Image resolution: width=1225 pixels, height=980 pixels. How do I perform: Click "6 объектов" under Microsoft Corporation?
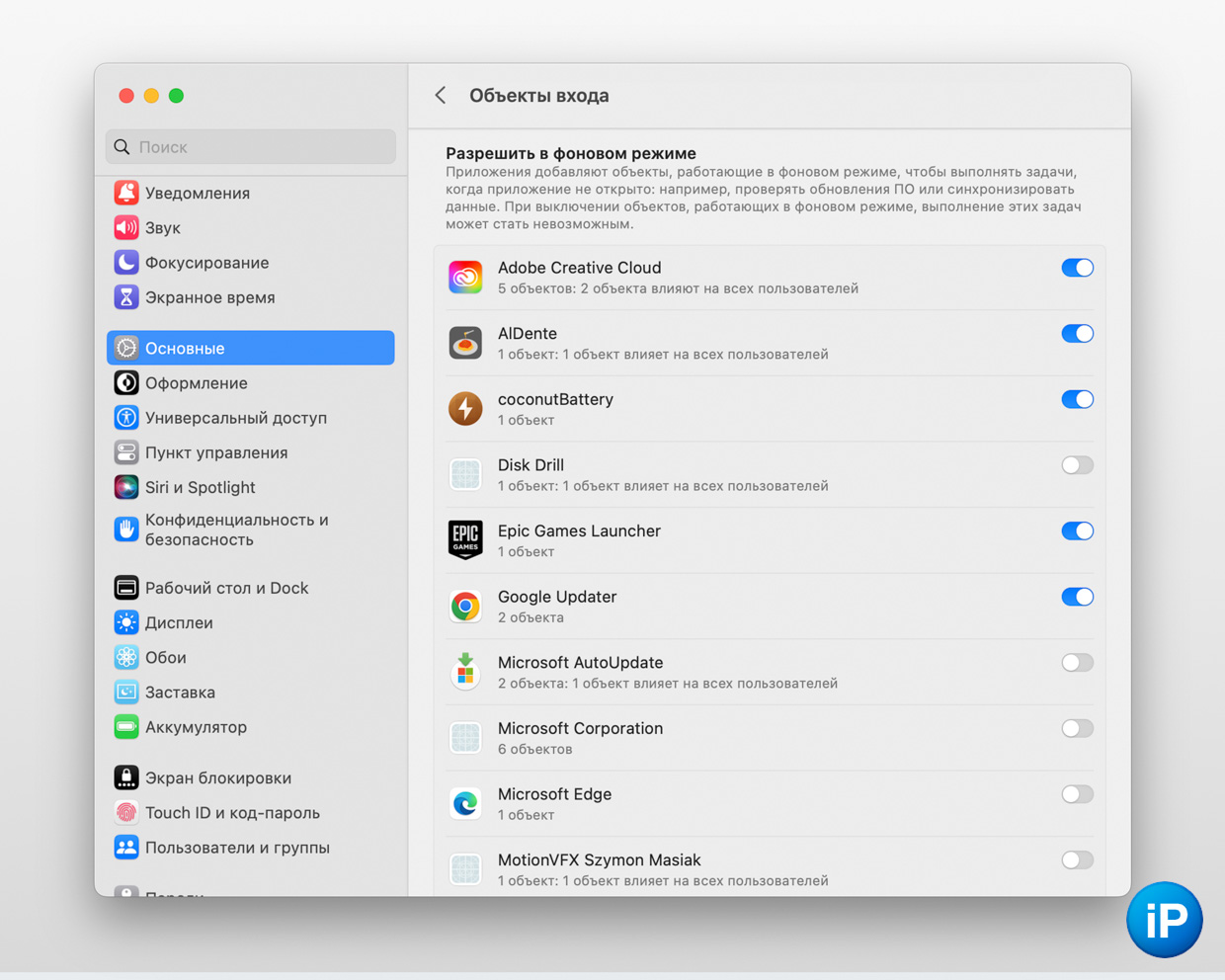tap(535, 749)
